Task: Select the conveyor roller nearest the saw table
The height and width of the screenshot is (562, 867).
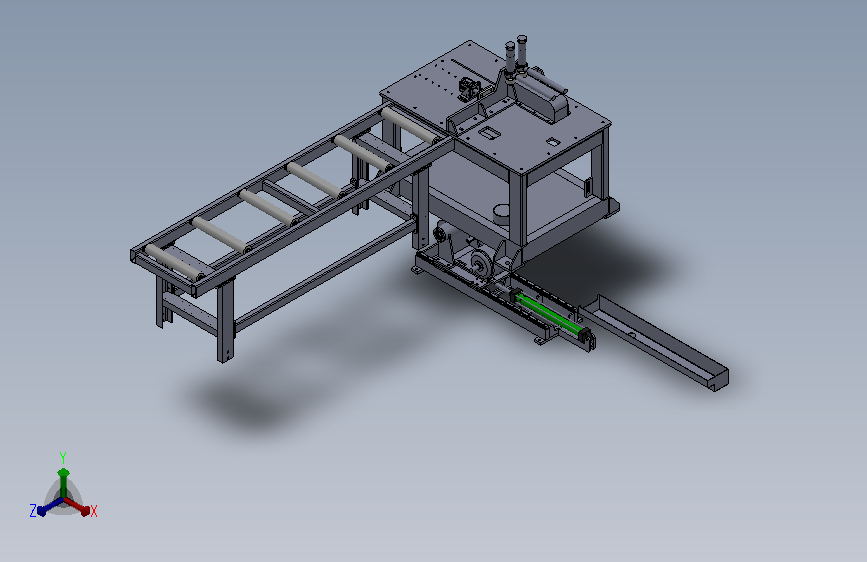Action: pyautogui.click(x=410, y=125)
